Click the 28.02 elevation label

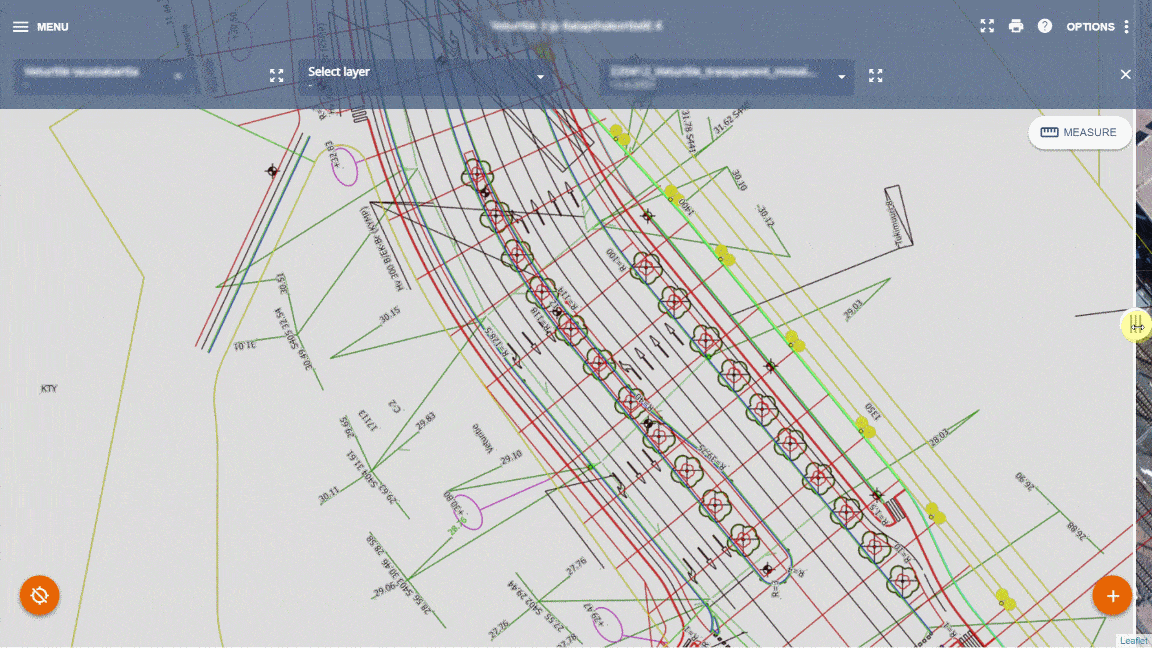(939, 438)
